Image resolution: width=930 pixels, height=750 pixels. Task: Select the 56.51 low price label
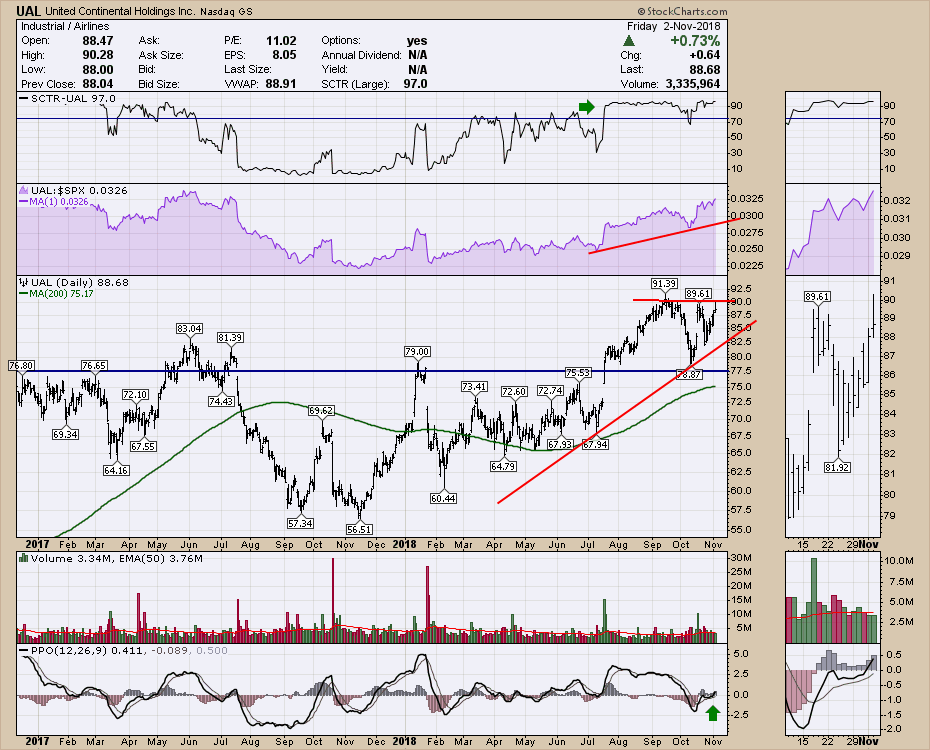pos(355,528)
